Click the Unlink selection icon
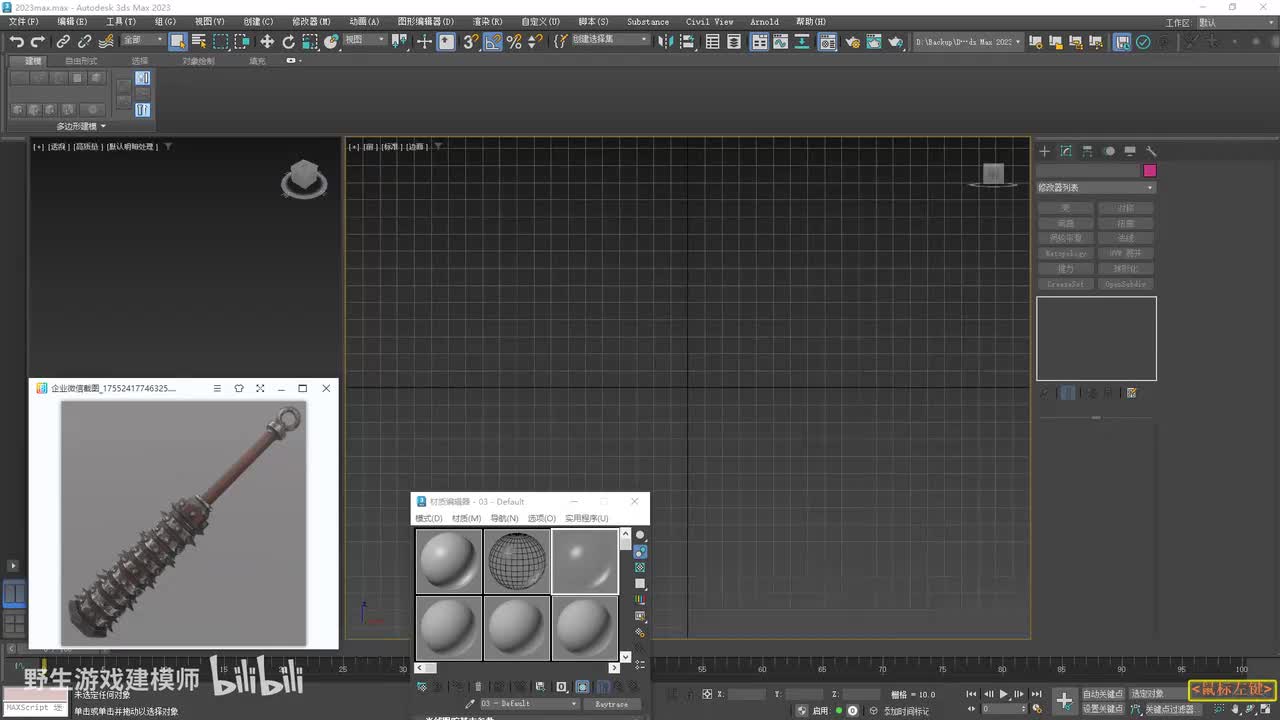The image size is (1280, 720). point(84,42)
